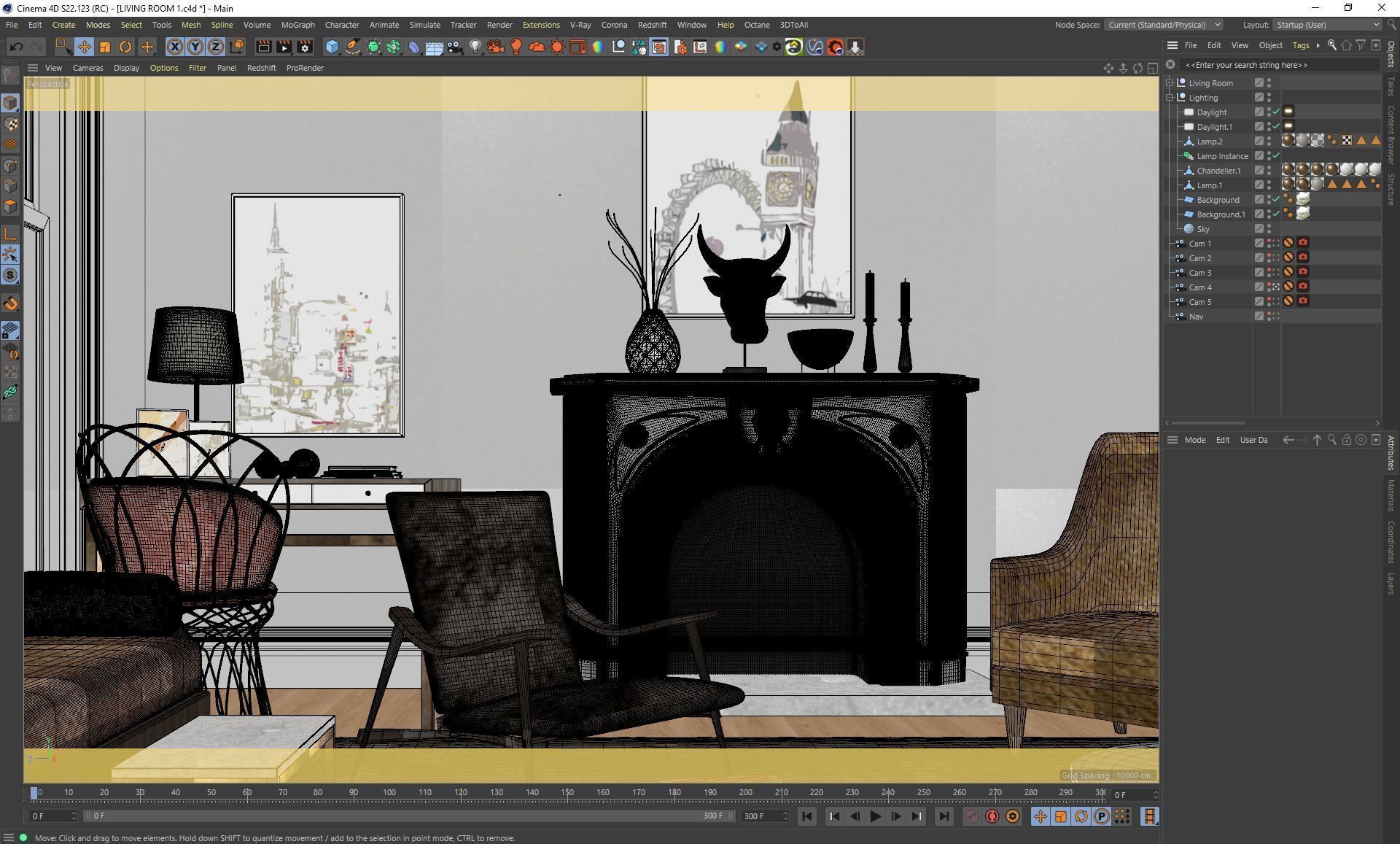Select the Scale tool in toolbar
1400x844 pixels.
pyautogui.click(x=105, y=47)
